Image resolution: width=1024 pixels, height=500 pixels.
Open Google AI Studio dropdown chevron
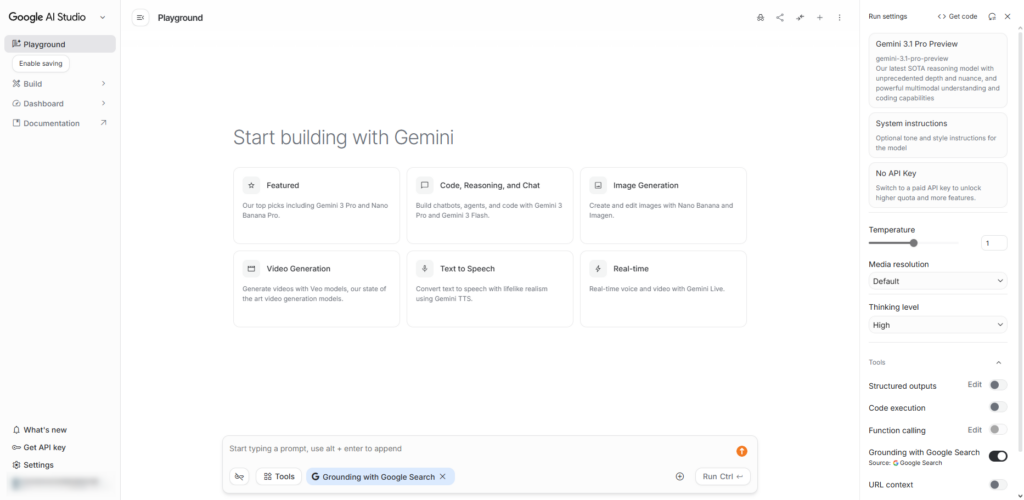[x=103, y=18]
